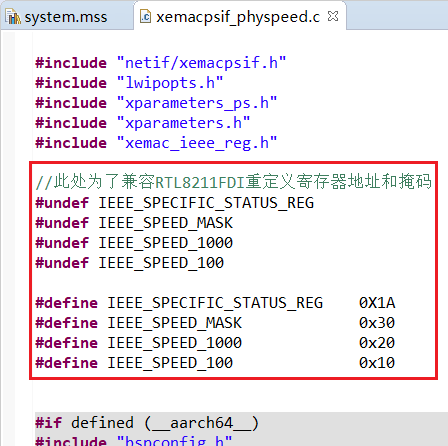448x446 pixels.
Task: Click the "xparameters.h" include line
Action: (143, 123)
